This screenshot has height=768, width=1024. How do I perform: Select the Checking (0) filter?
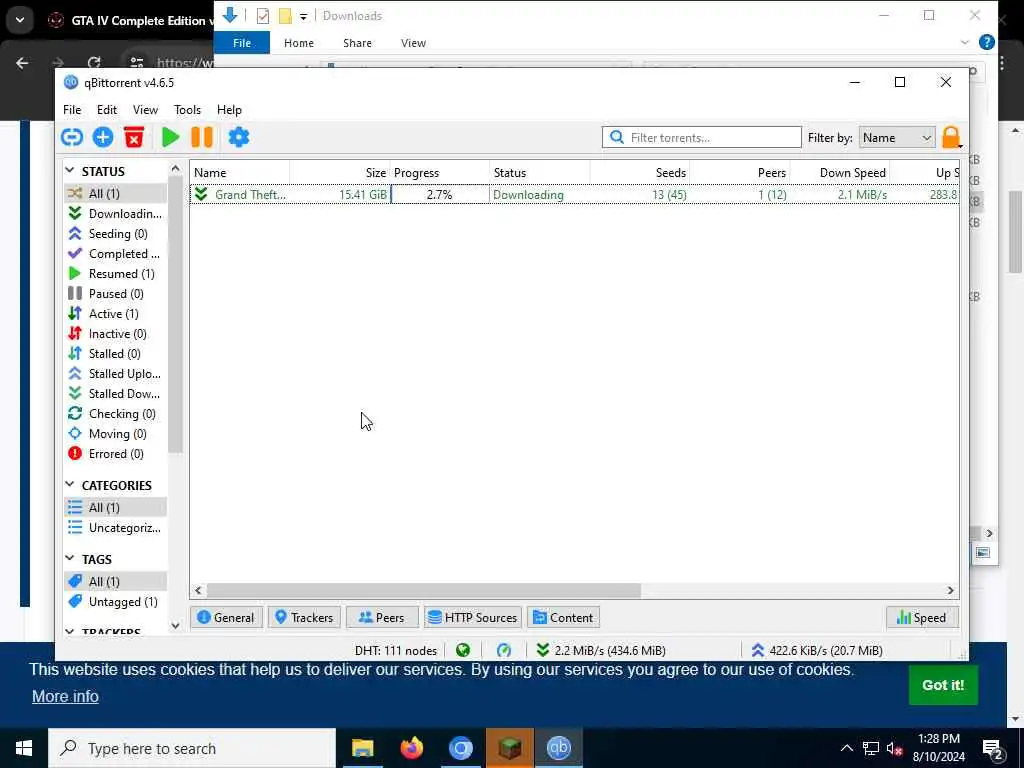tap(116, 414)
